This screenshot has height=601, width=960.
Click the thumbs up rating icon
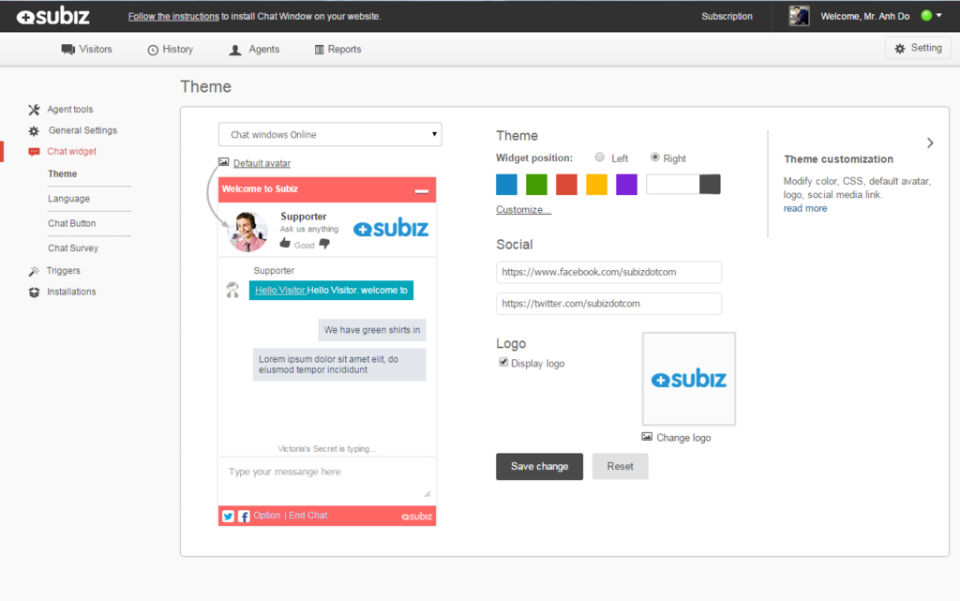tap(285, 244)
